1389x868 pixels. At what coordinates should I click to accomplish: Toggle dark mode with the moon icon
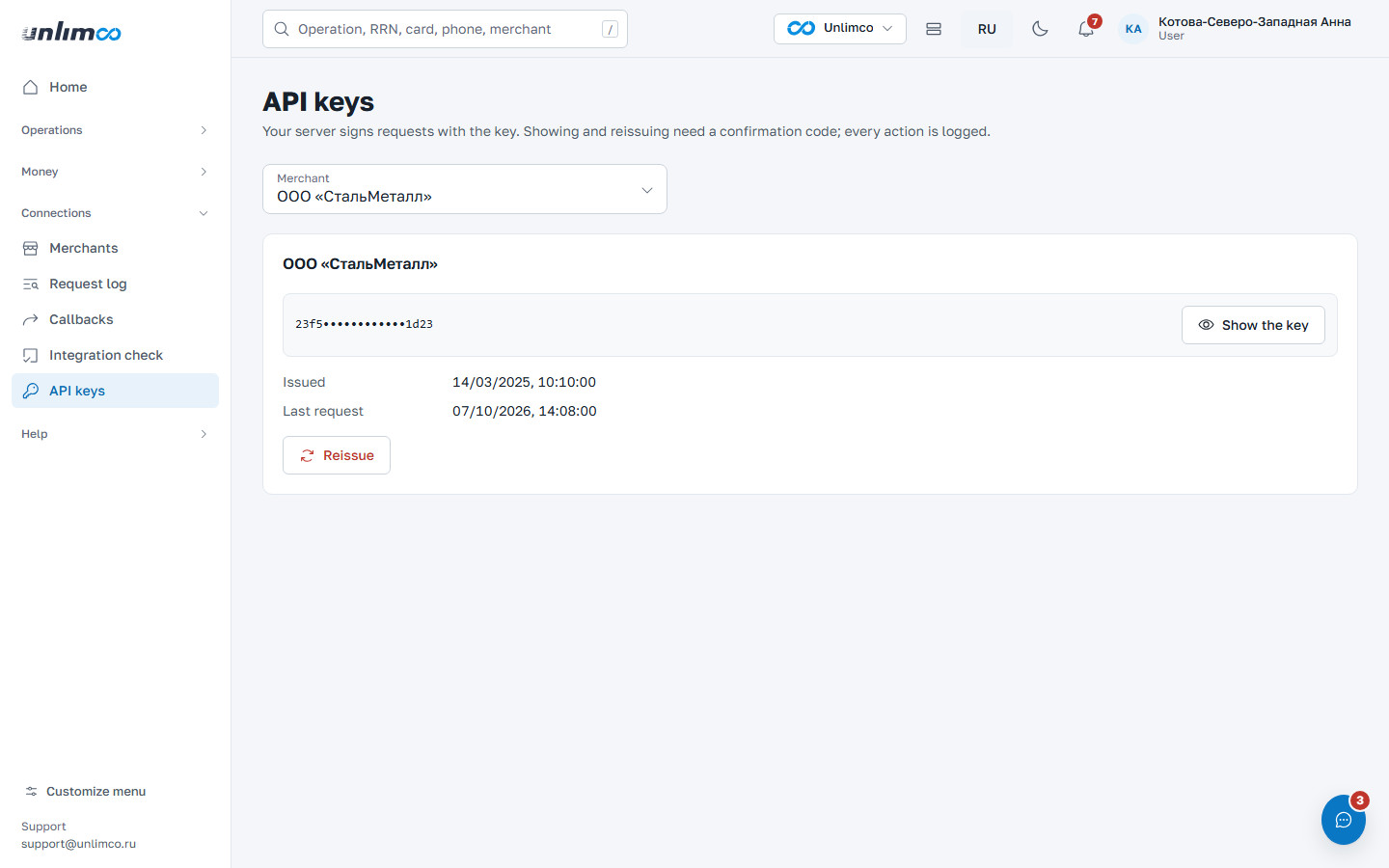pyautogui.click(x=1040, y=29)
